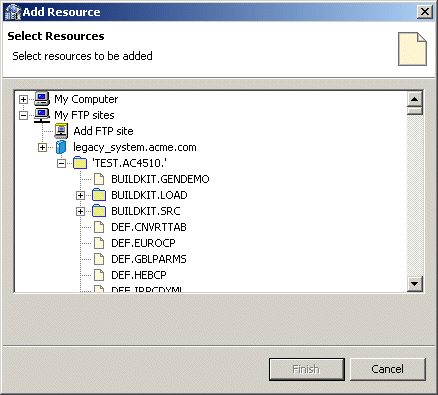Click the BUILDKIT.SRC folder icon
Image resolution: width=438 pixels, height=395 pixels.
99,211
